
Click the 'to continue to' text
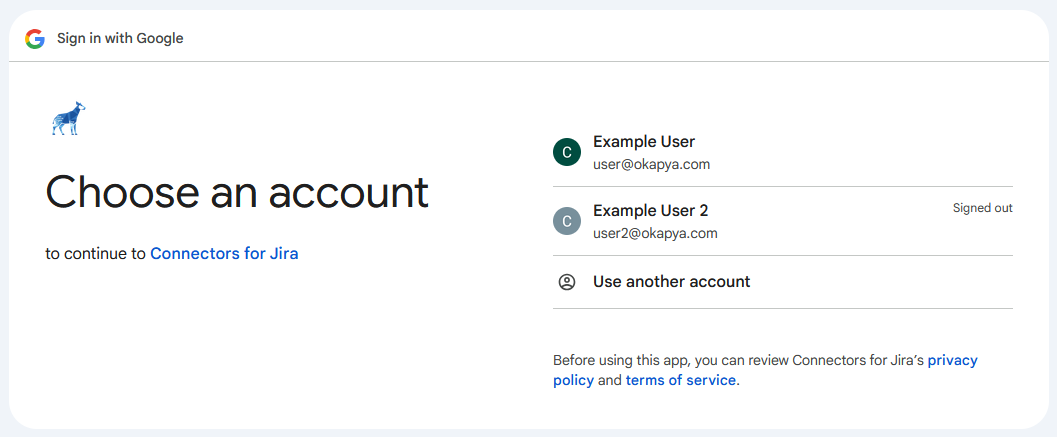96,254
